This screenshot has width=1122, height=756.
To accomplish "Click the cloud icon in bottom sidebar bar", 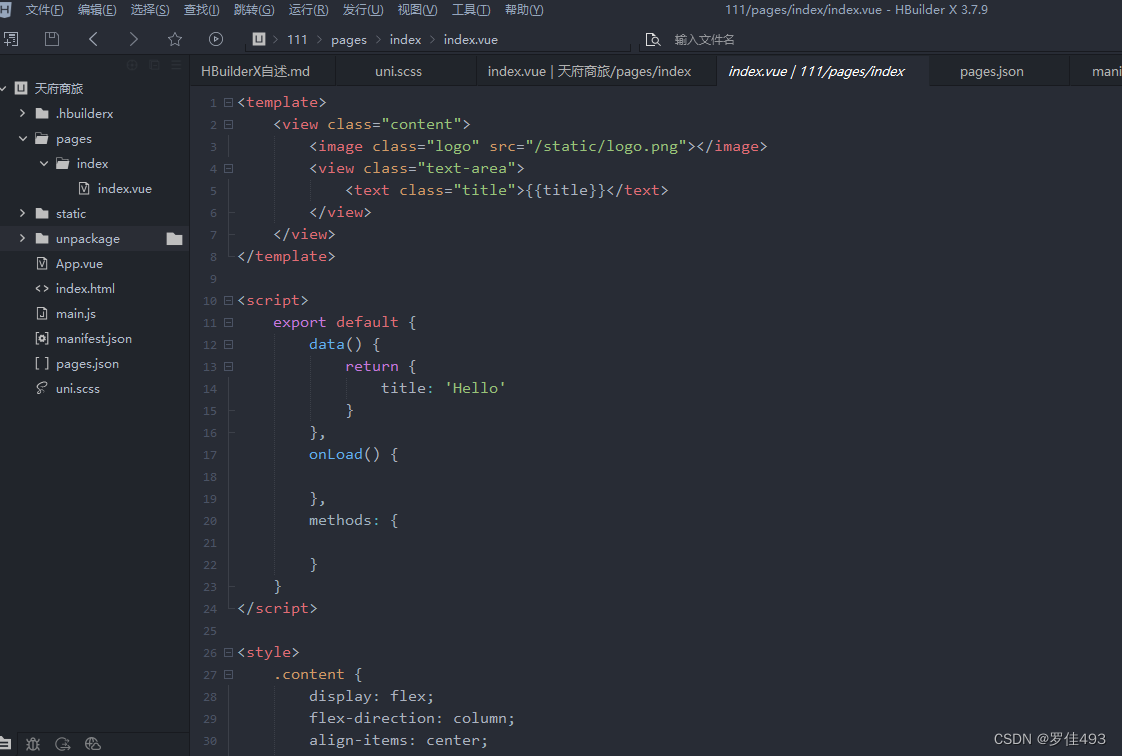I will click(93, 744).
